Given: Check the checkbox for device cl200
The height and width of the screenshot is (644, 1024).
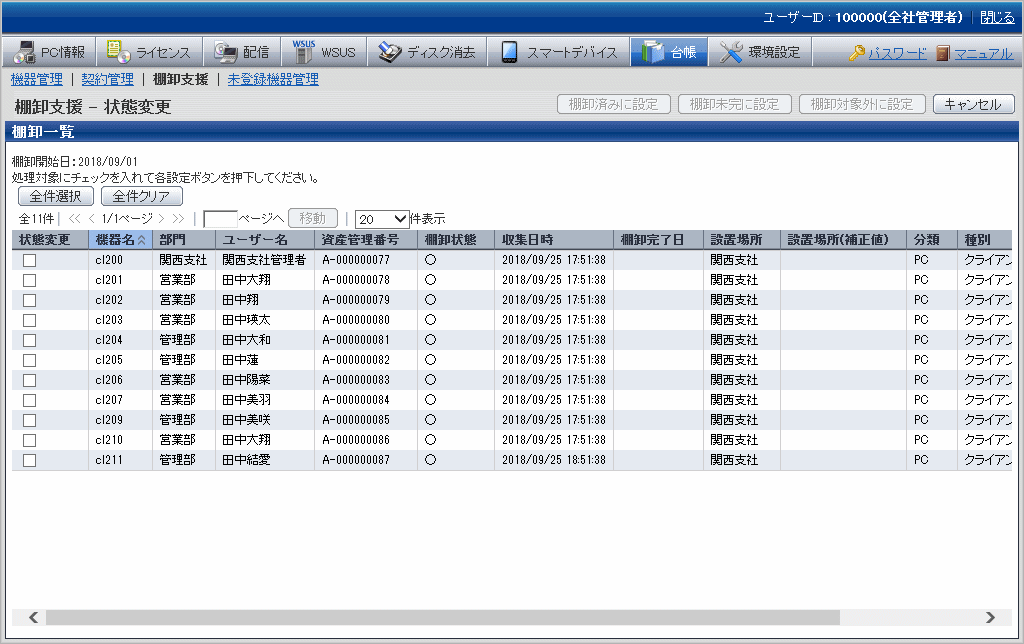Looking at the screenshot, I should [x=30, y=260].
